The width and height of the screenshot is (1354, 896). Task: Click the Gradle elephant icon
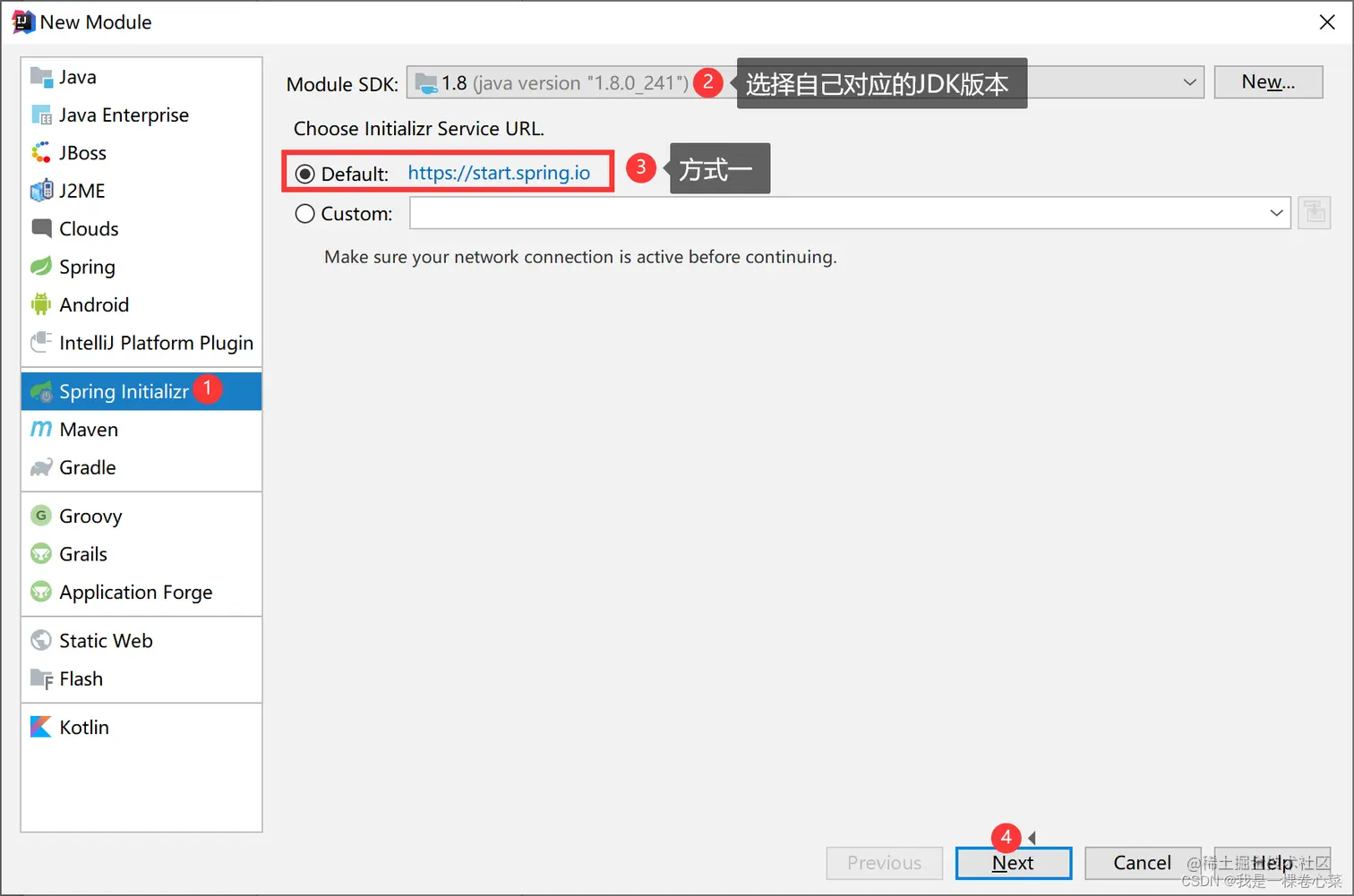[41, 467]
